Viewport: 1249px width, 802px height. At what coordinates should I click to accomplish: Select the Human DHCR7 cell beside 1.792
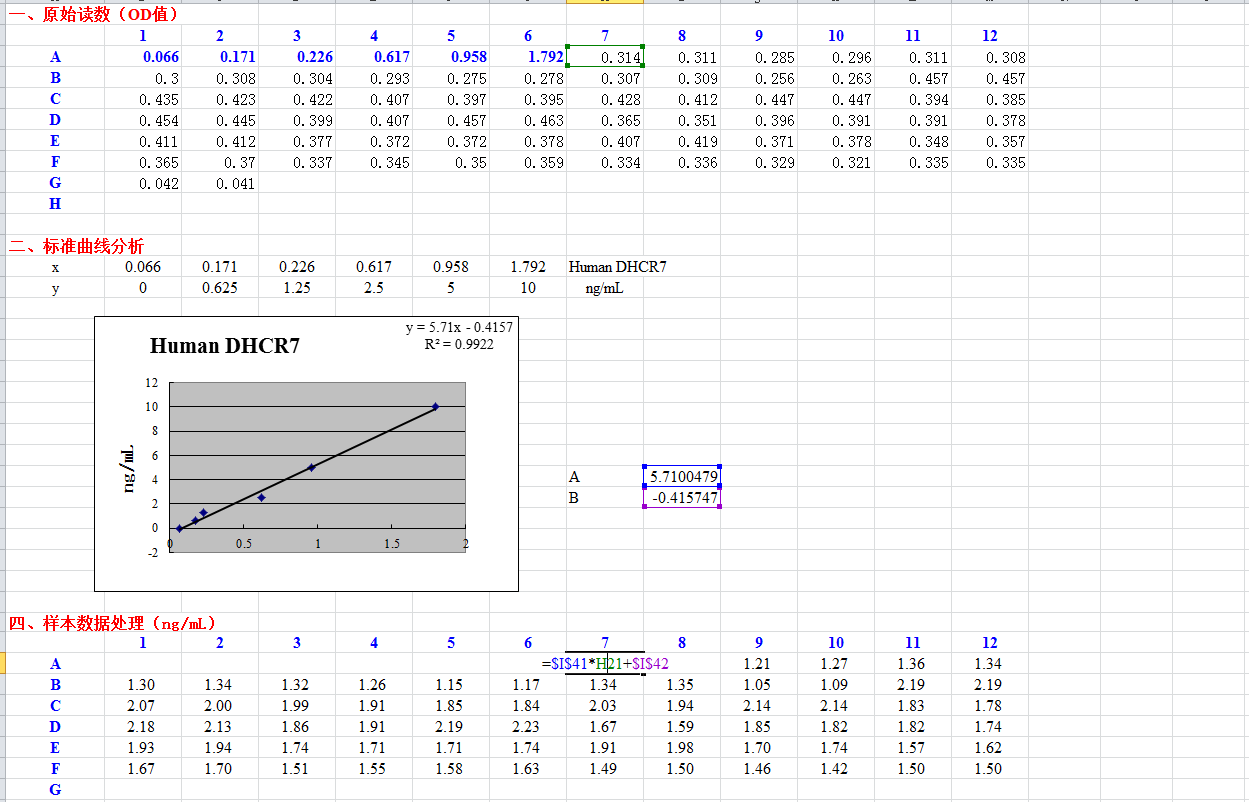tap(617, 267)
